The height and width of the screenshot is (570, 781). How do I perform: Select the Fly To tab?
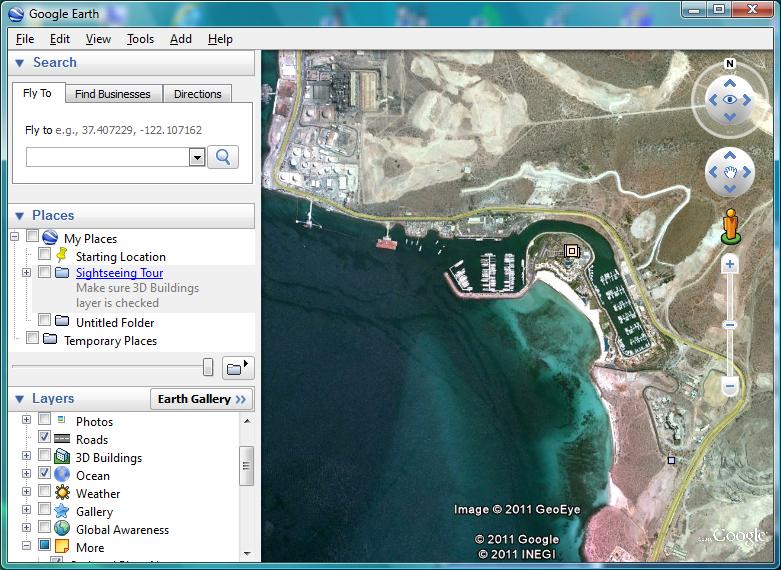(x=37, y=93)
